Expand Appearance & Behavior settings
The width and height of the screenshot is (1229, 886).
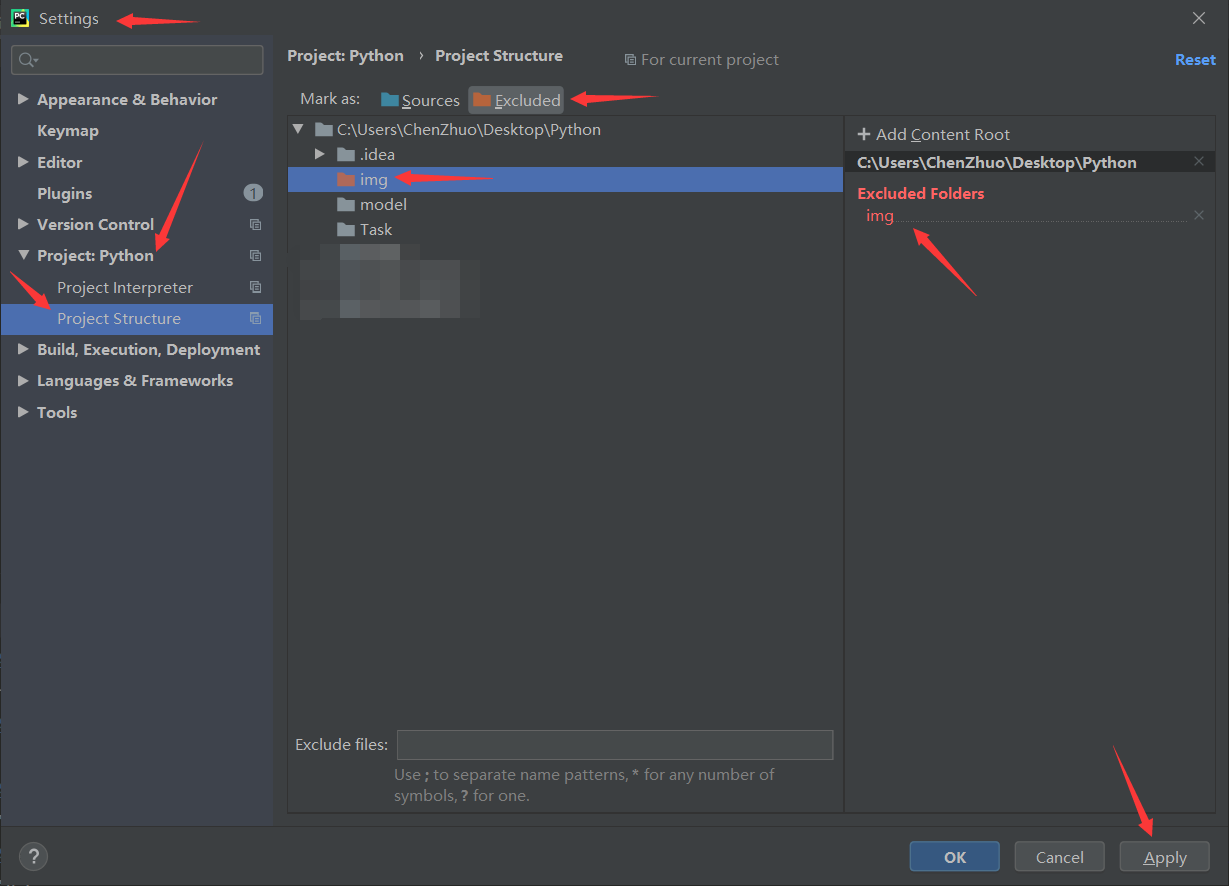coord(23,100)
